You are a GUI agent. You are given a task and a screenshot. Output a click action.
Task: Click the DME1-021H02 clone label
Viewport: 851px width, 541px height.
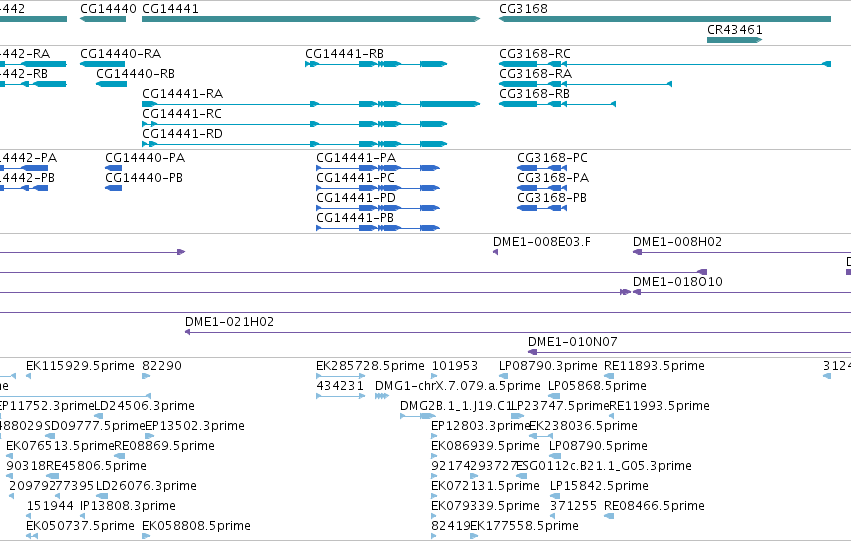click(x=230, y=322)
